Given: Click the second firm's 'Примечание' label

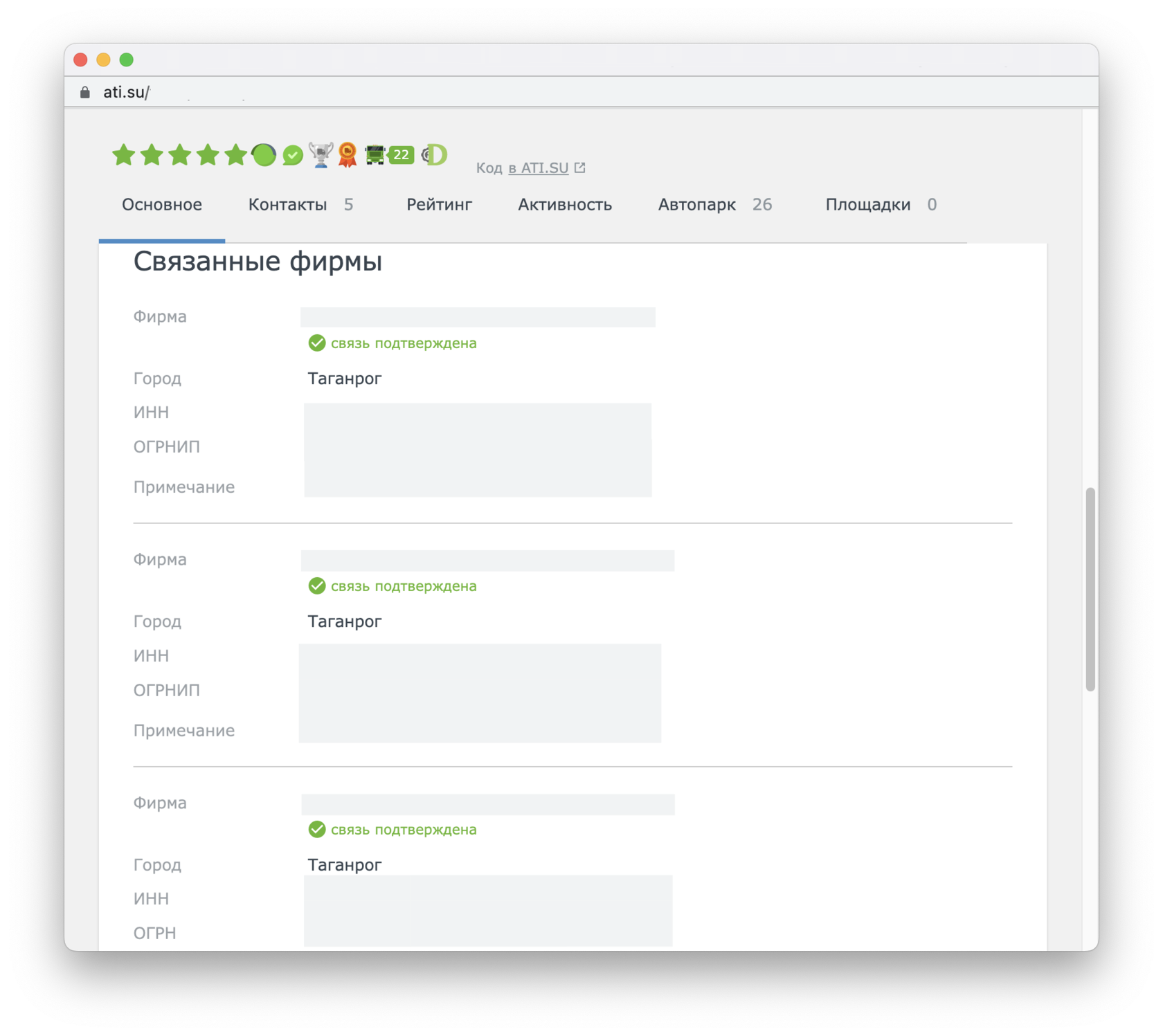Looking at the screenshot, I should click(x=184, y=731).
